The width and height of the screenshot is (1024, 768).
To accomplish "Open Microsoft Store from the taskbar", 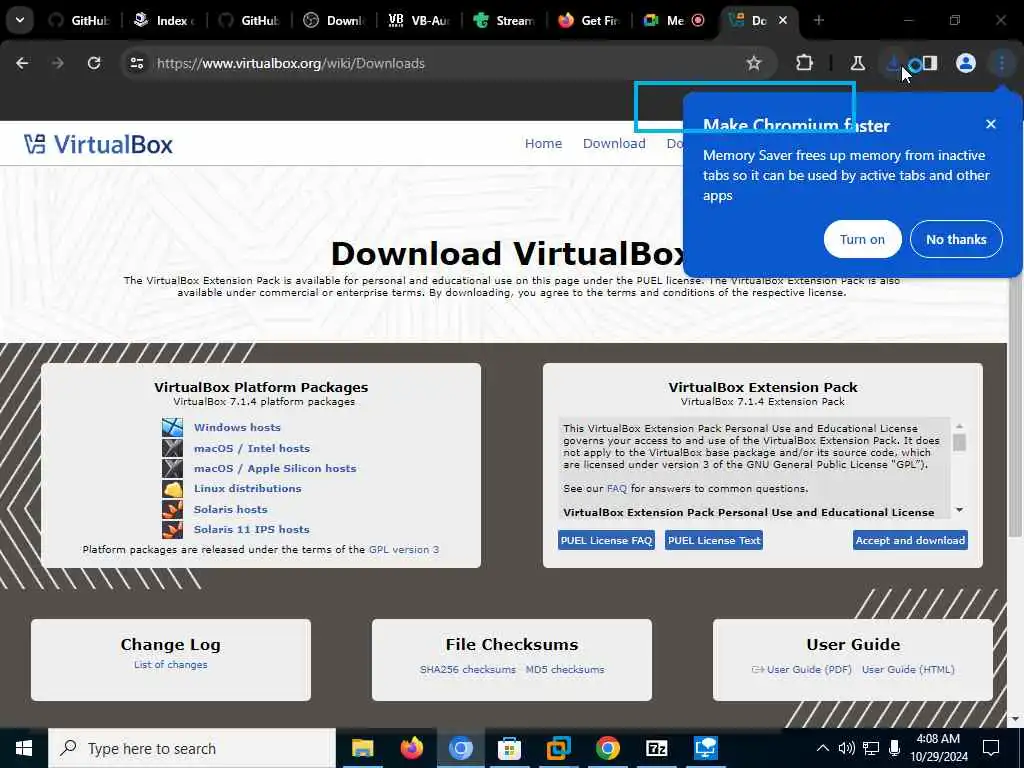I will click(x=509, y=748).
